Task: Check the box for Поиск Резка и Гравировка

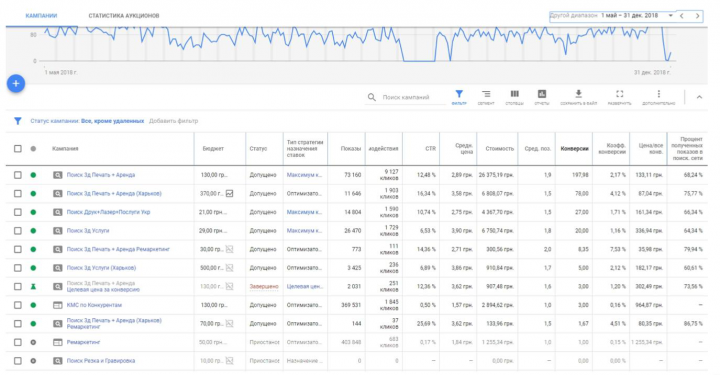Action: coord(17,361)
